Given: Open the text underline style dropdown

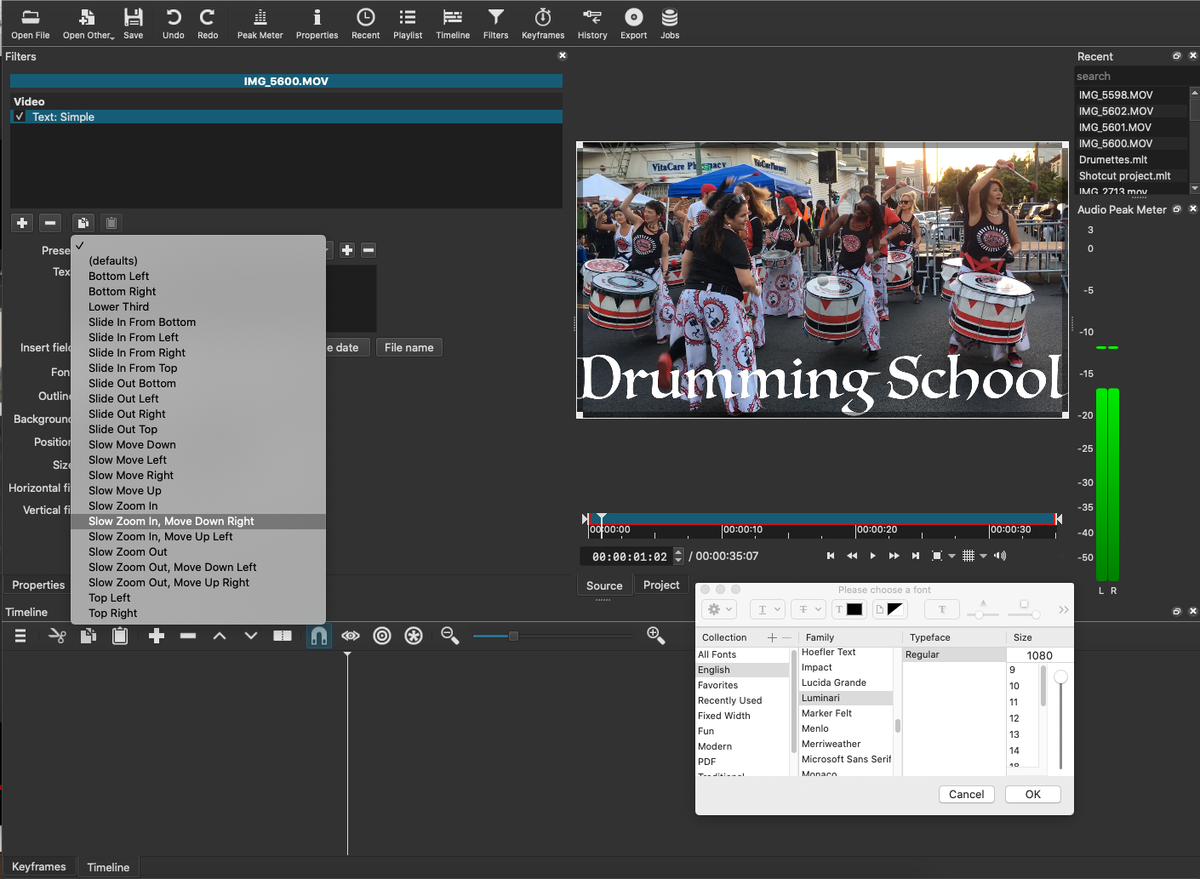Looking at the screenshot, I should point(767,609).
